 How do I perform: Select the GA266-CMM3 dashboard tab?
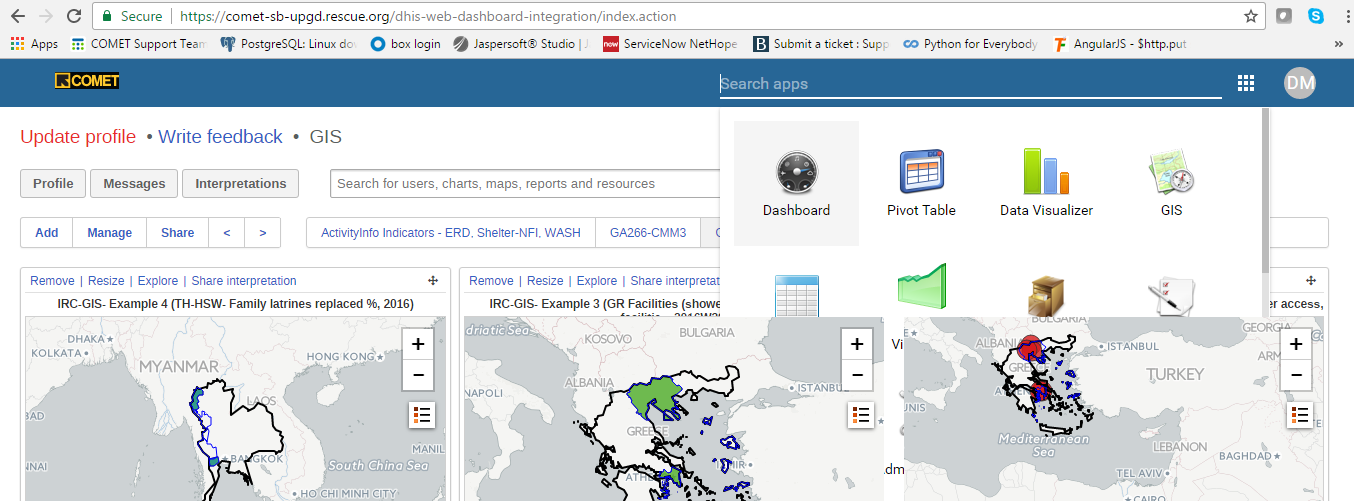pyautogui.click(x=647, y=233)
